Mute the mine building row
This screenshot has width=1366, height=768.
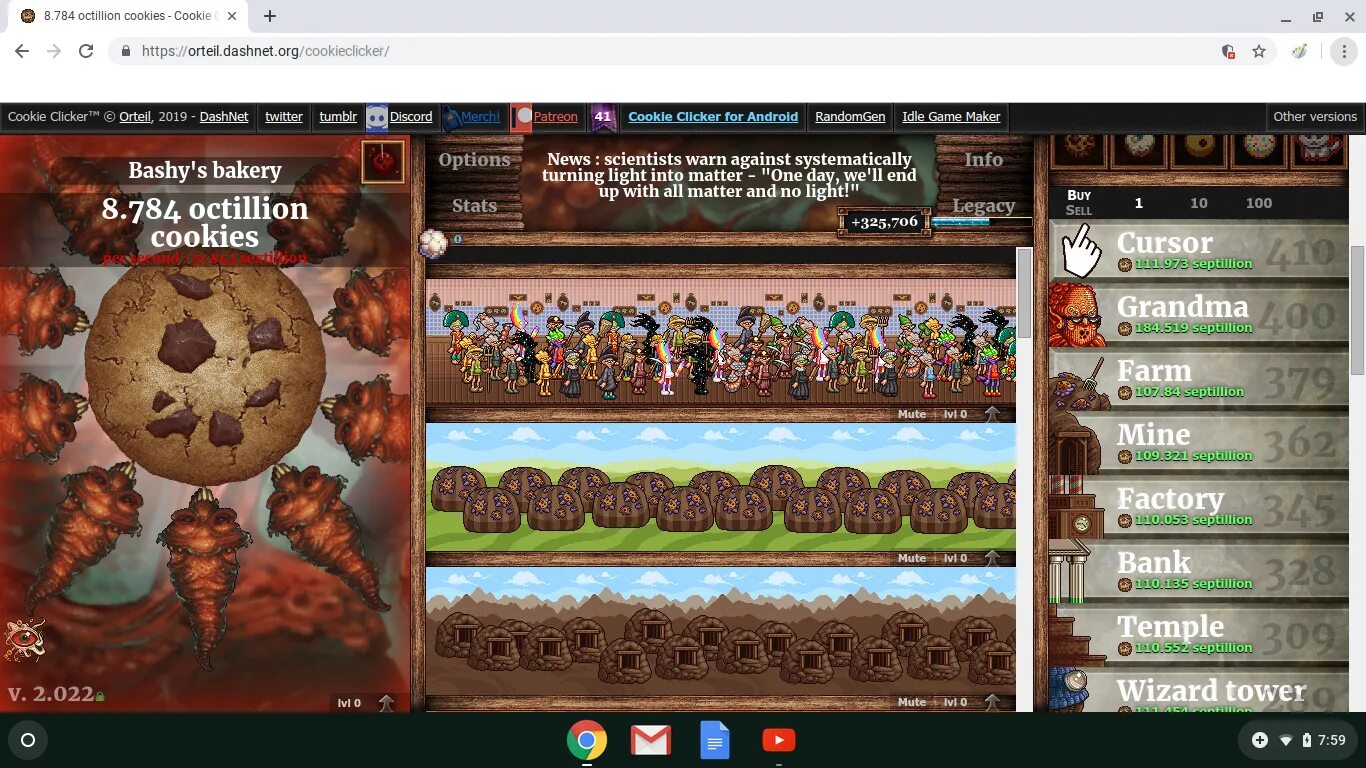pos(911,702)
